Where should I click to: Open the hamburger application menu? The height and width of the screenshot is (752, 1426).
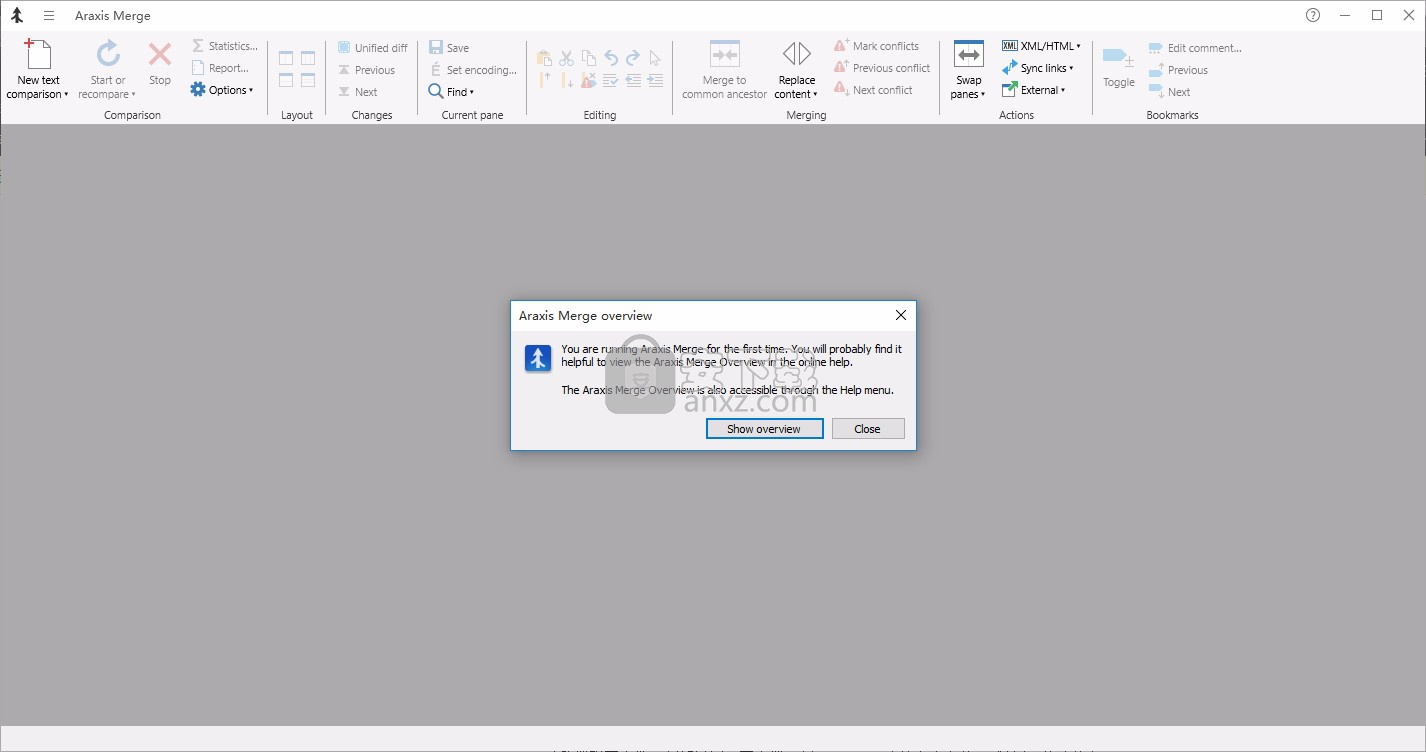(49, 15)
